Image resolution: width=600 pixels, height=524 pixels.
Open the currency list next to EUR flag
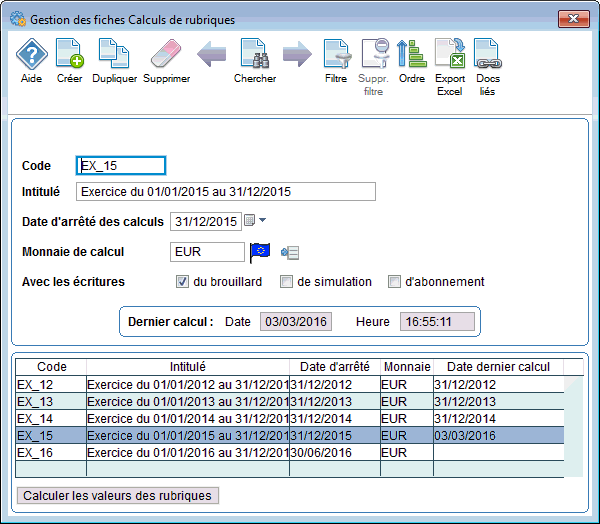(x=291, y=252)
